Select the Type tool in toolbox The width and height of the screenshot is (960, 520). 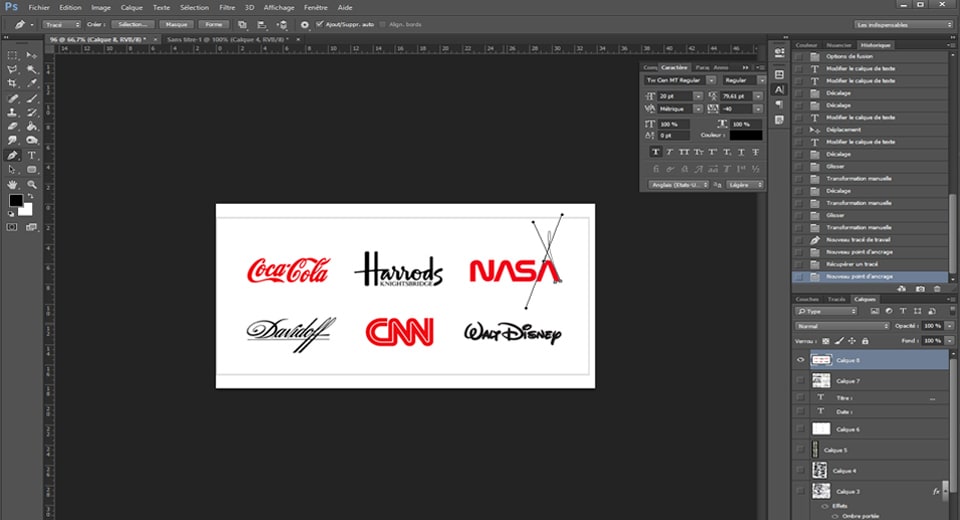pos(32,155)
